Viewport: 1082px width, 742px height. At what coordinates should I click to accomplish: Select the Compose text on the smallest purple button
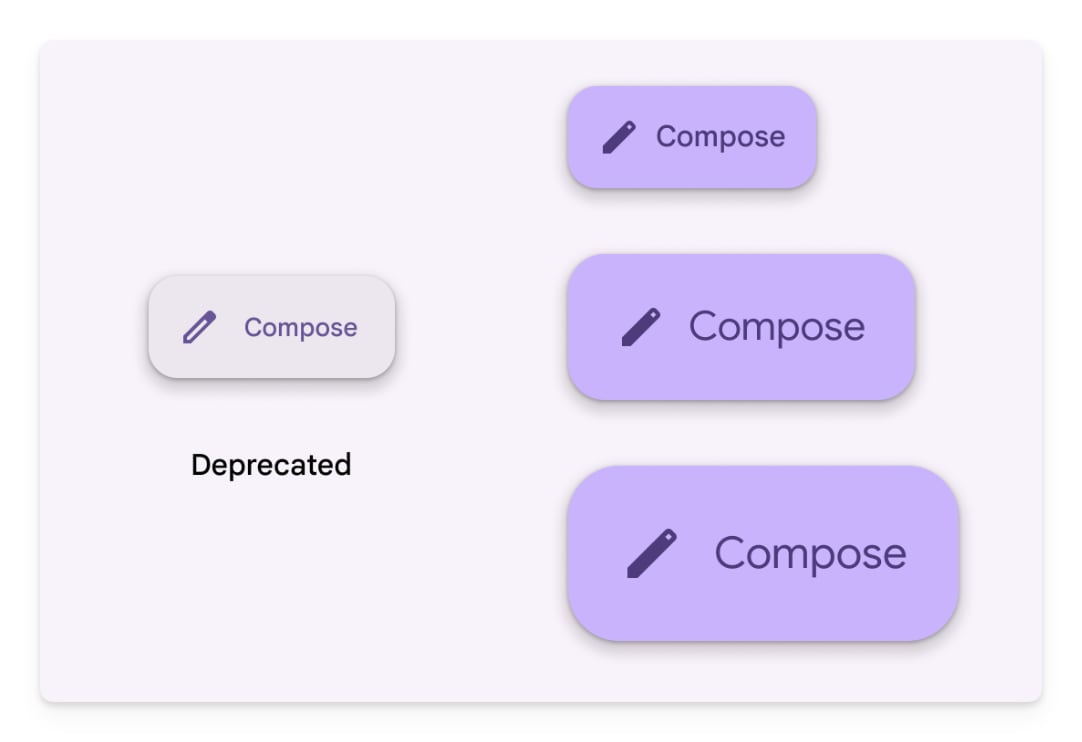click(x=720, y=137)
